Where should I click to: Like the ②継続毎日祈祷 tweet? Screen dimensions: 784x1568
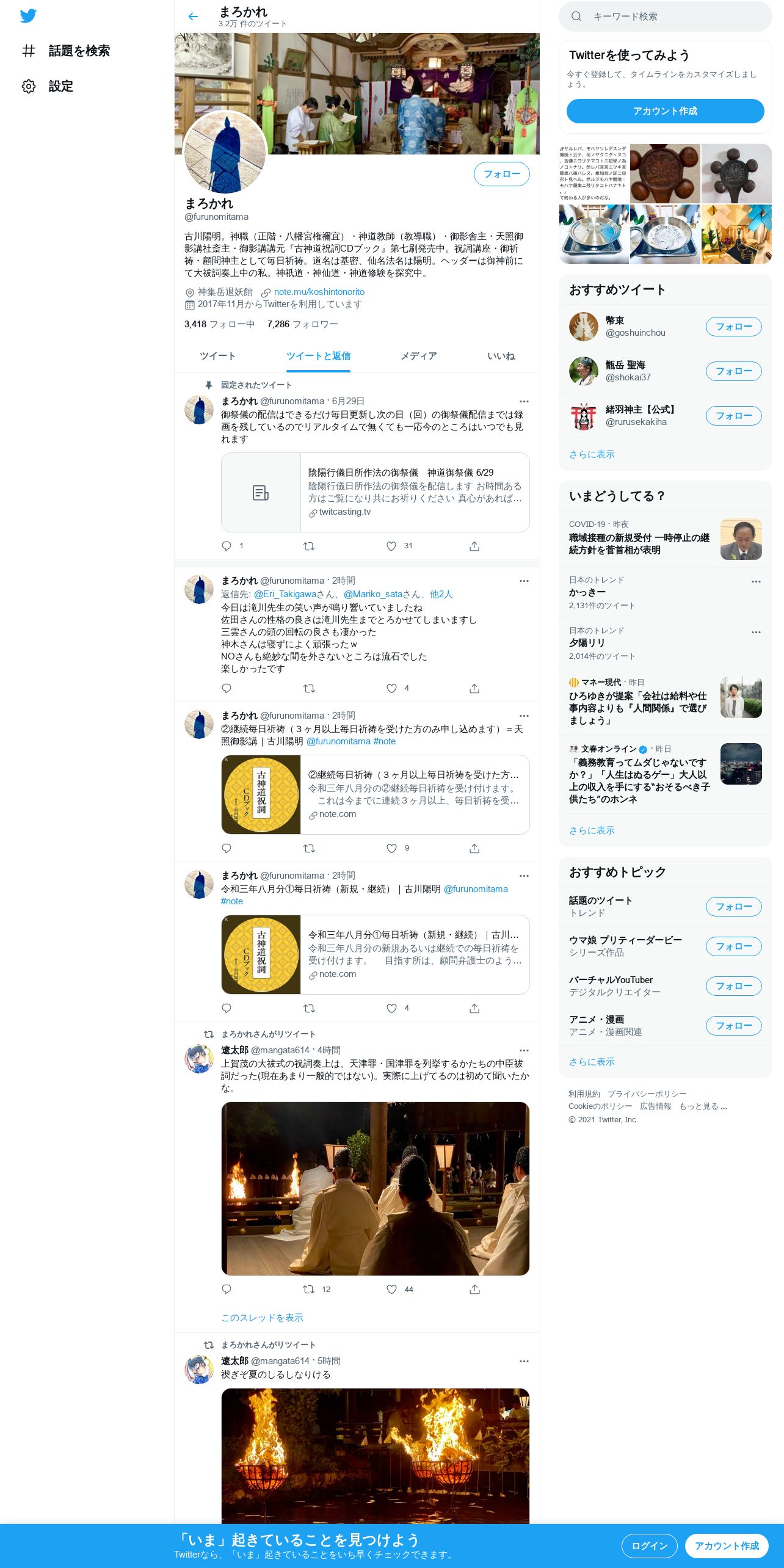391,848
